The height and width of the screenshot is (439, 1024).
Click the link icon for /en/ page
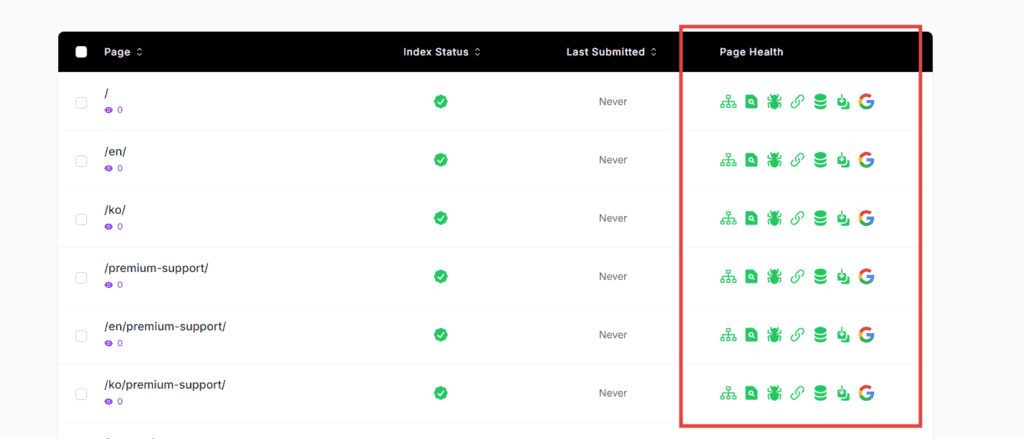[797, 160]
